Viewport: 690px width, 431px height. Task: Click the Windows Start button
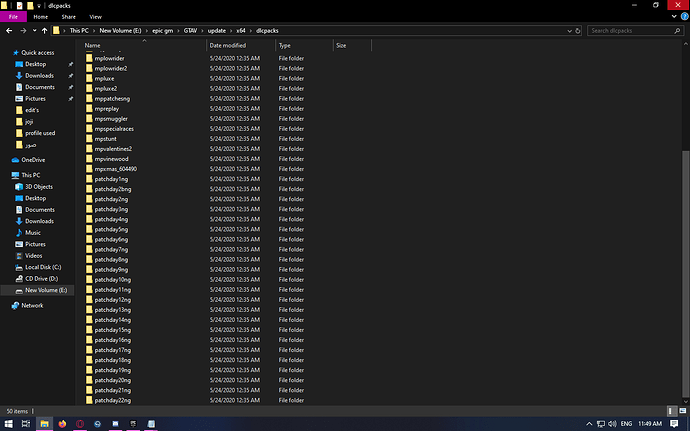(x=9, y=423)
